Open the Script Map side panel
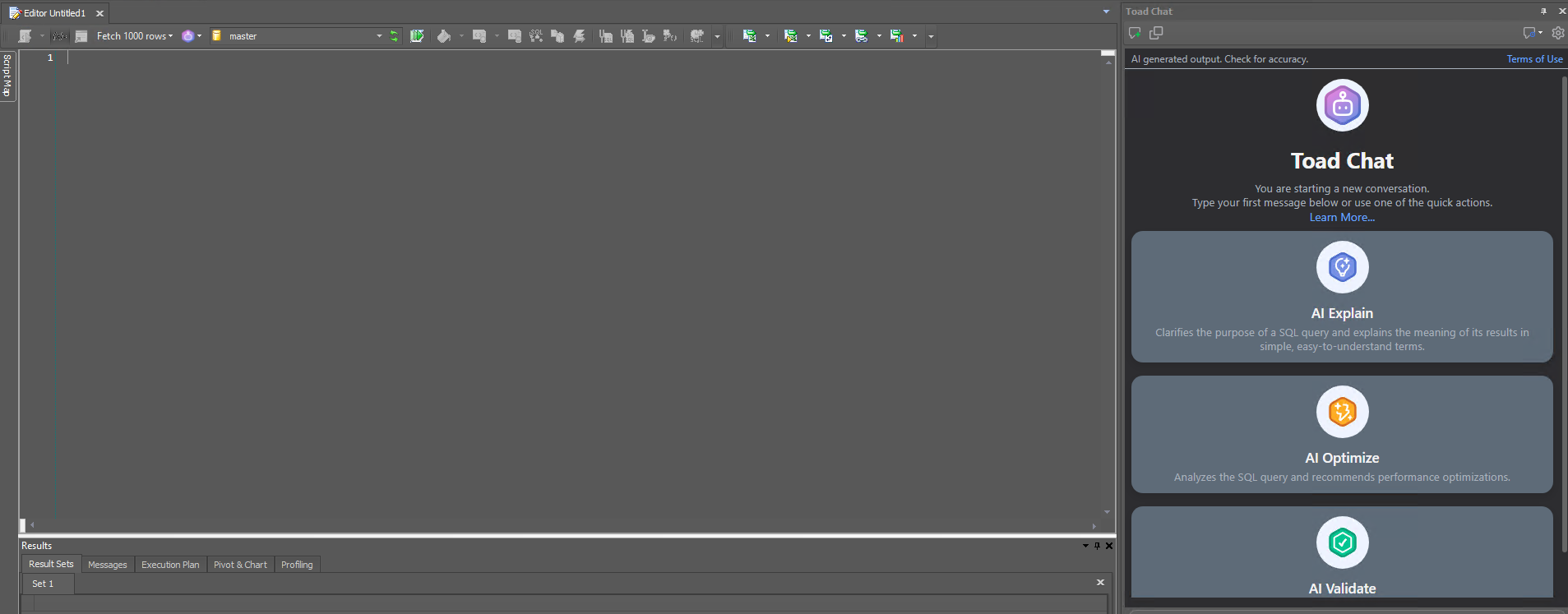Image resolution: width=1568 pixels, height=614 pixels. coord(7,76)
